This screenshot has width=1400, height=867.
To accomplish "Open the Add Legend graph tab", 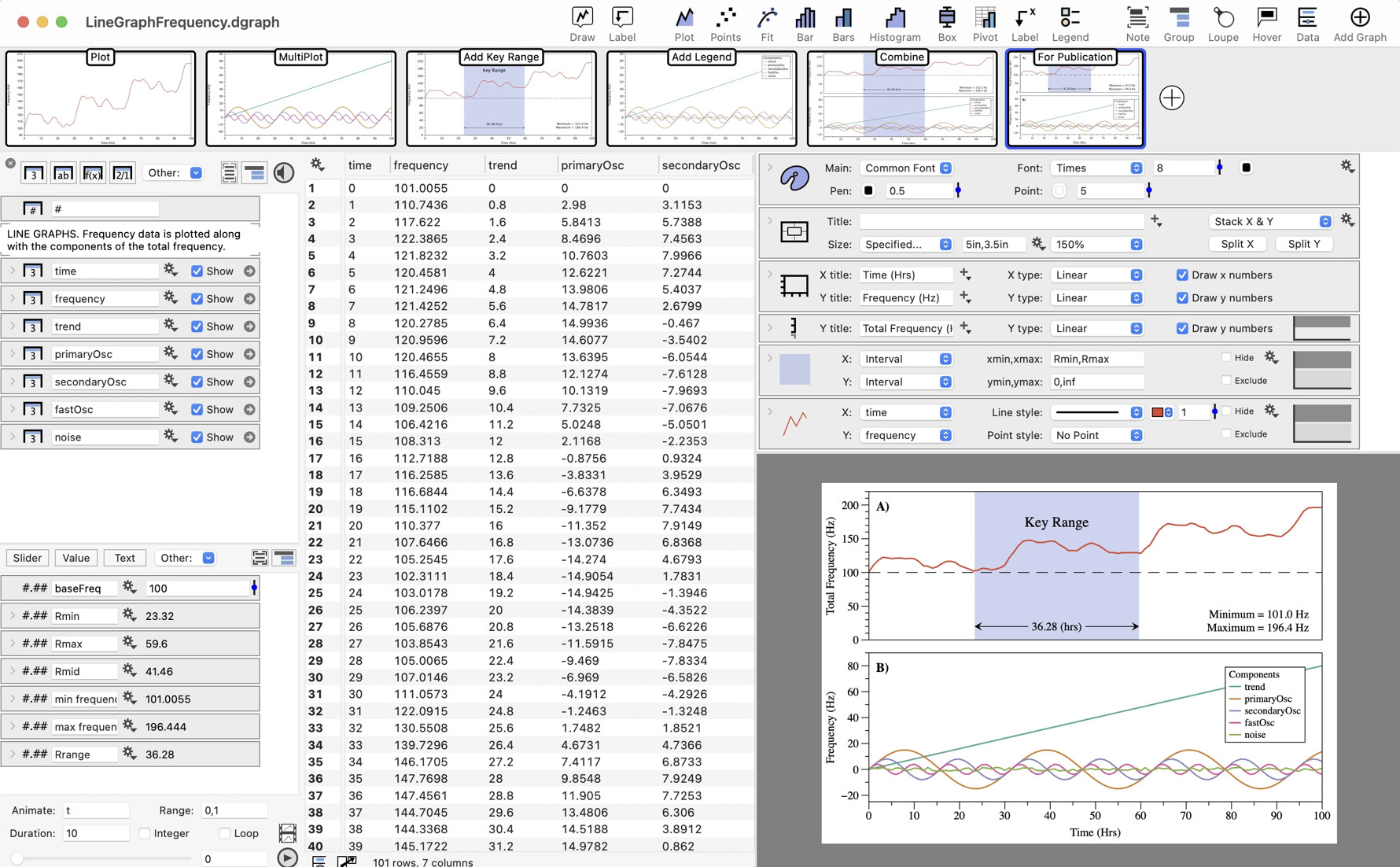I will point(702,98).
